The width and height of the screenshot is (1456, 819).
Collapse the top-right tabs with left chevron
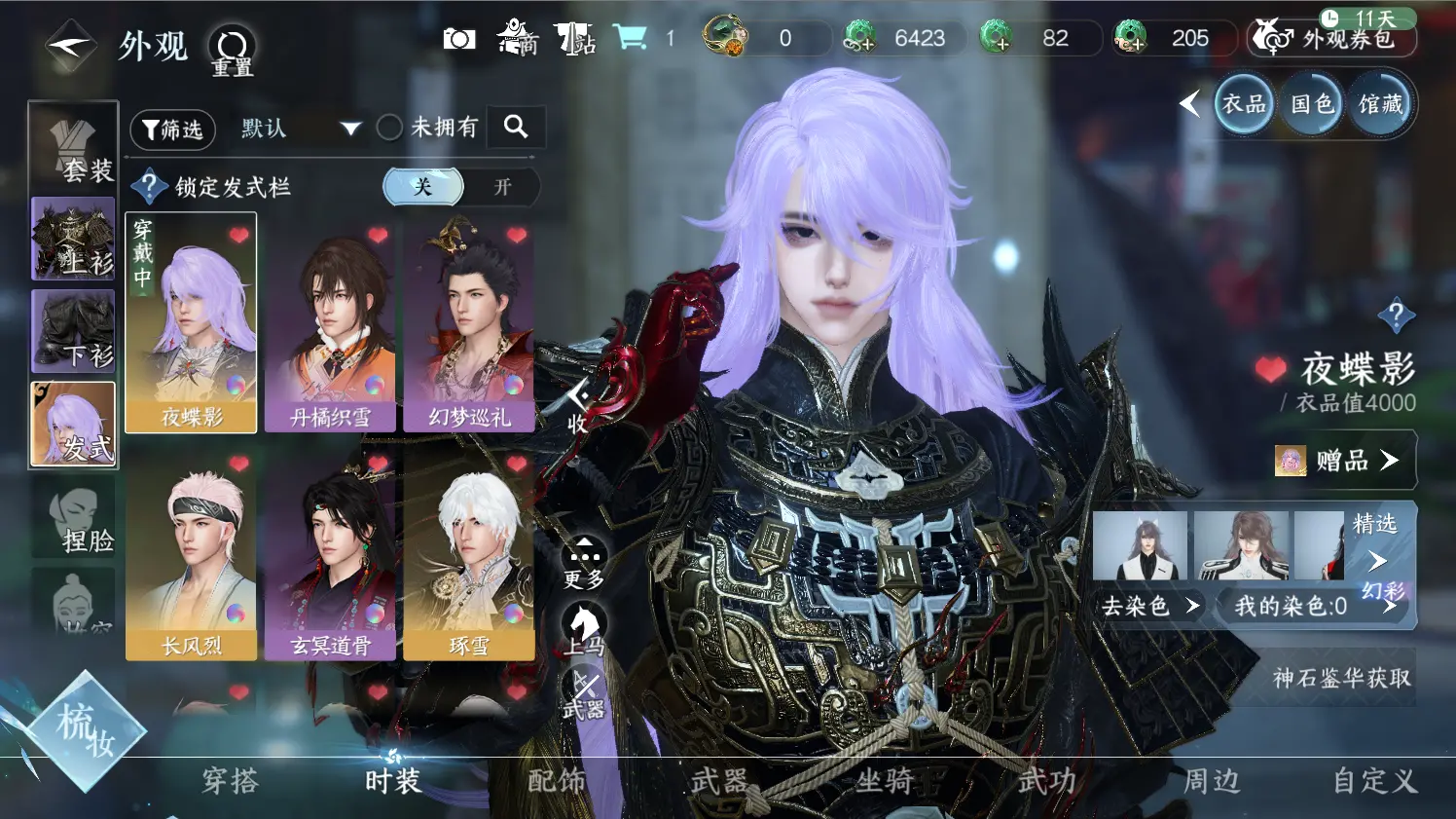(x=1189, y=103)
